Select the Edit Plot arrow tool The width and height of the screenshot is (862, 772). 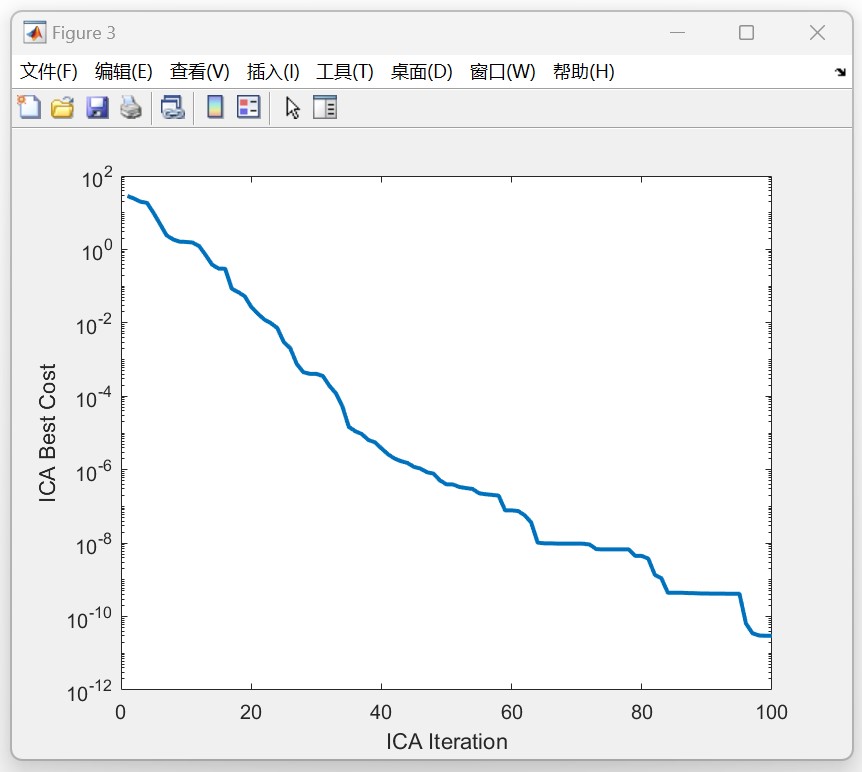click(292, 107)
